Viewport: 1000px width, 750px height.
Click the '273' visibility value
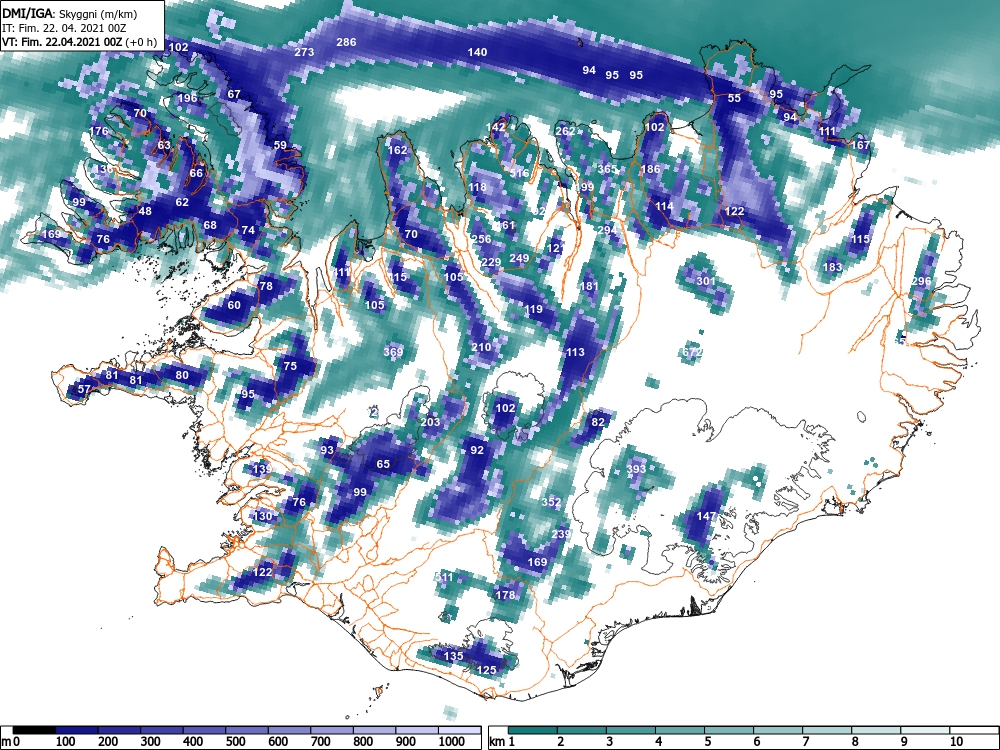tap(304, 52)
